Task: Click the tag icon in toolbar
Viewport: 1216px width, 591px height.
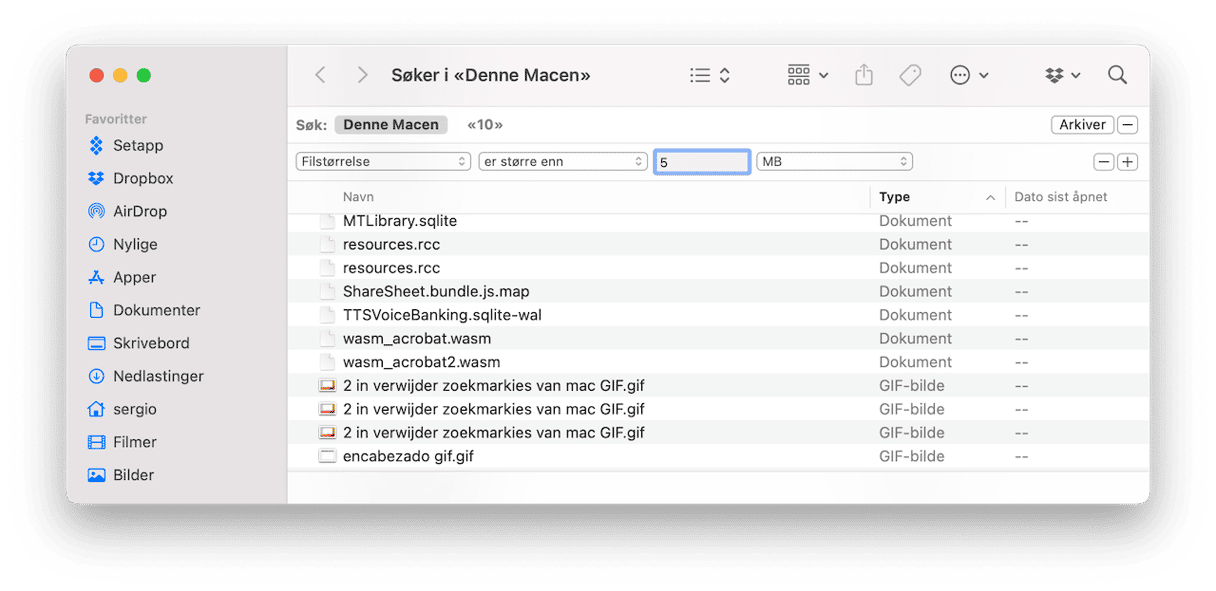Action: click(x=910, y=75)
